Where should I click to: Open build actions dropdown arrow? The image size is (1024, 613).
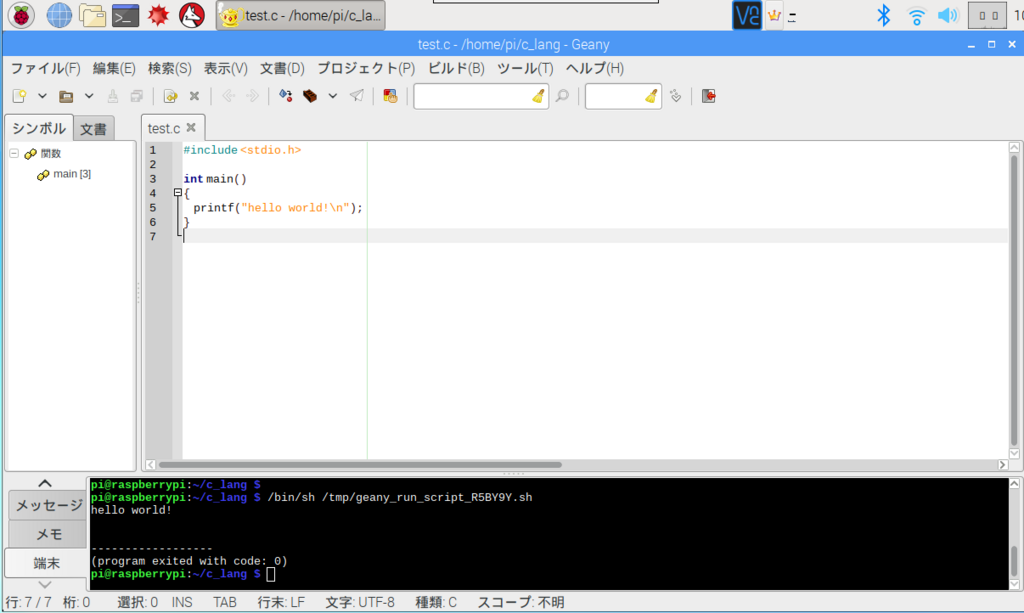[x=332, y=97]
